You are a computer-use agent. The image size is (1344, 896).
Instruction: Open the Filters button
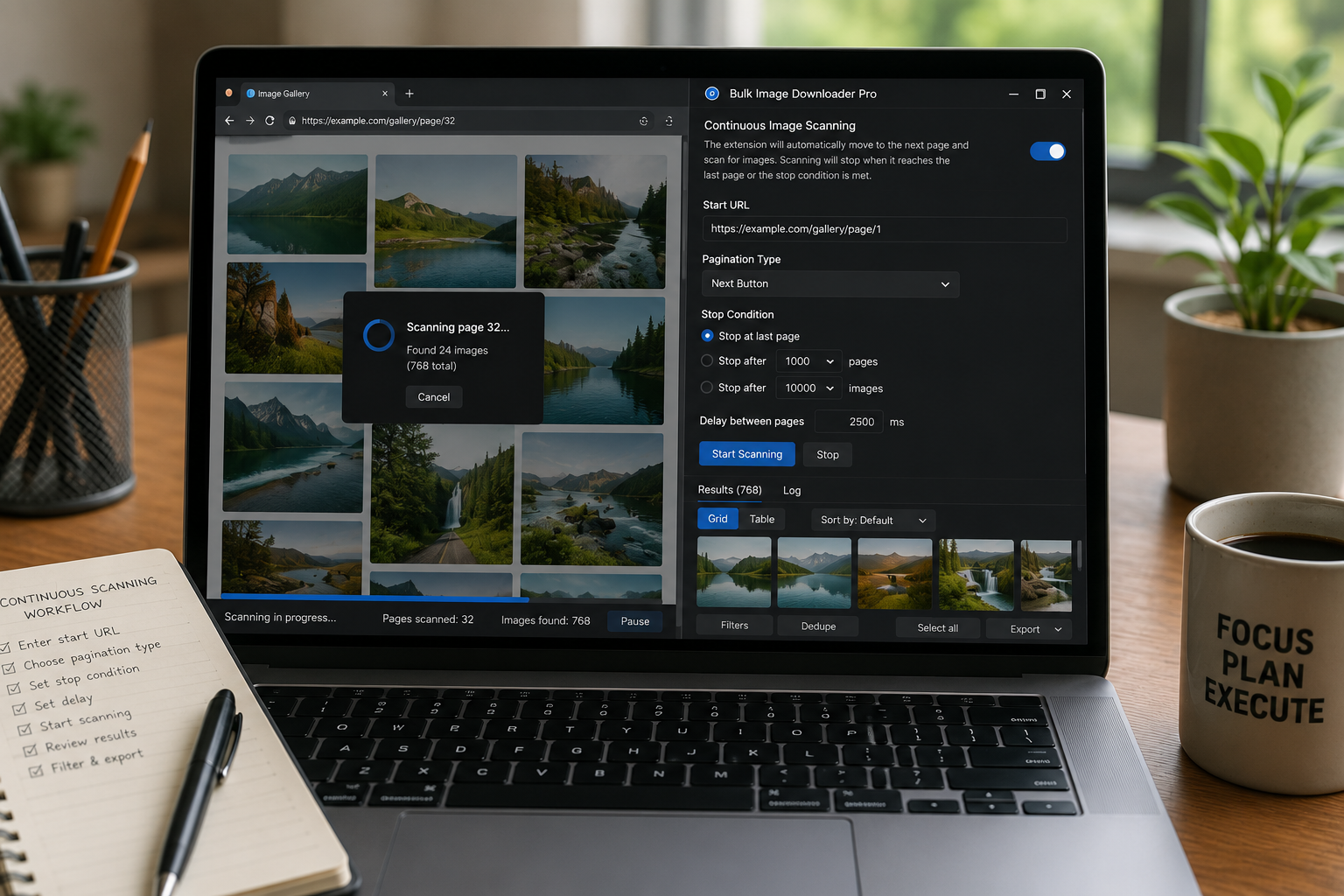coord(735,626)
